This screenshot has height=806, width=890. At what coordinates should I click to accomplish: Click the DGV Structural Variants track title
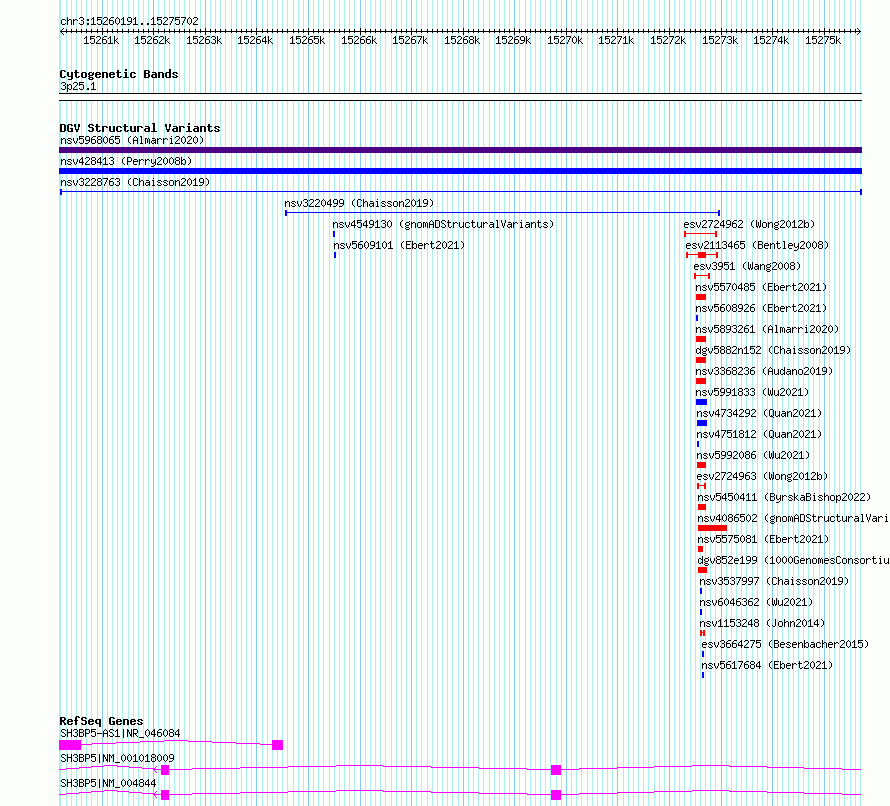click(x=140, y=128)
